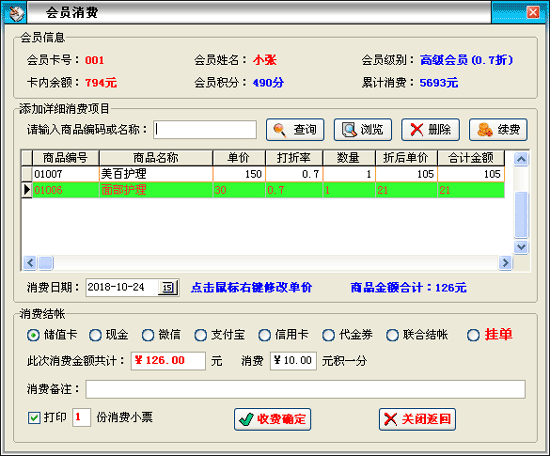Click the 消费备注 remarks input field
550x456 pixels.
pyautogui.click(x=305, y=389)
